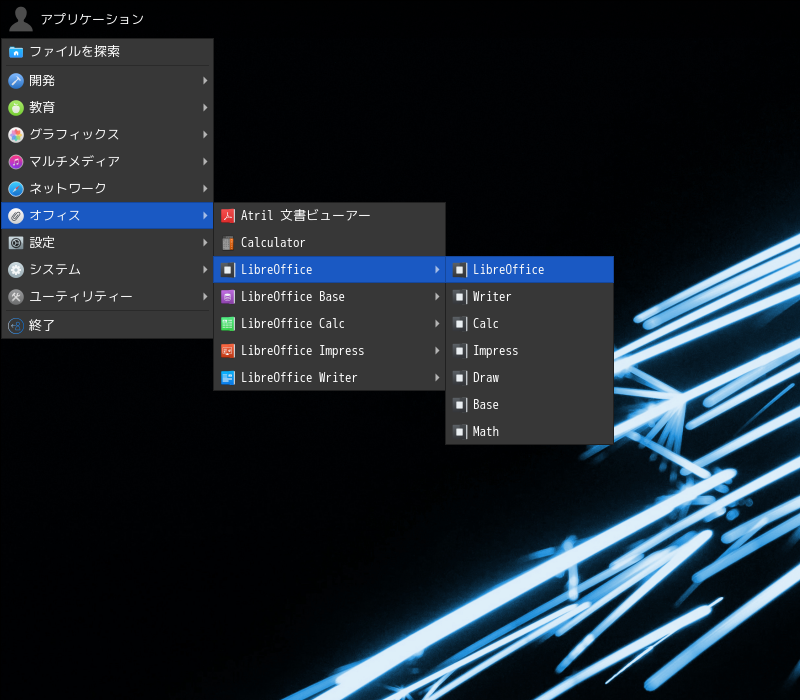Click the Calculator app icon
This screenshot has height=700, width=800.
pos(228,243)
